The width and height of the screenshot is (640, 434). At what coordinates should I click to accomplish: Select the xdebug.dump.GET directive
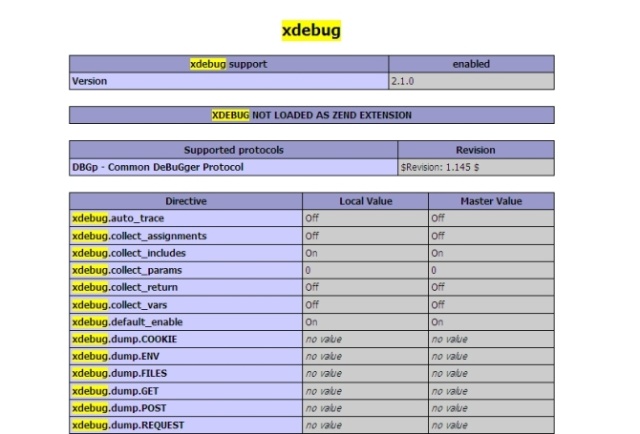186,391
